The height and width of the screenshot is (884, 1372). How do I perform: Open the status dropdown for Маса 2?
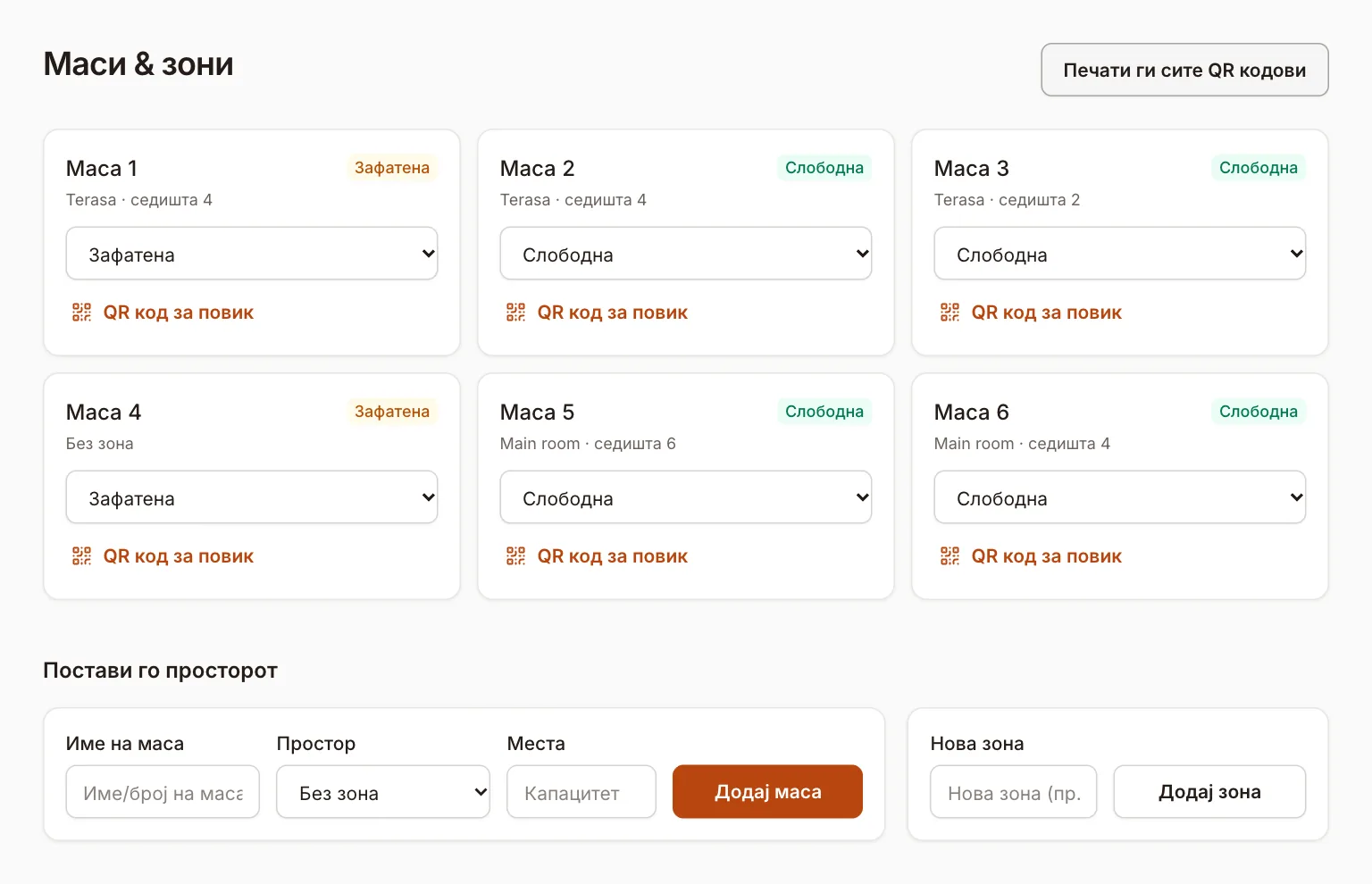686,254
